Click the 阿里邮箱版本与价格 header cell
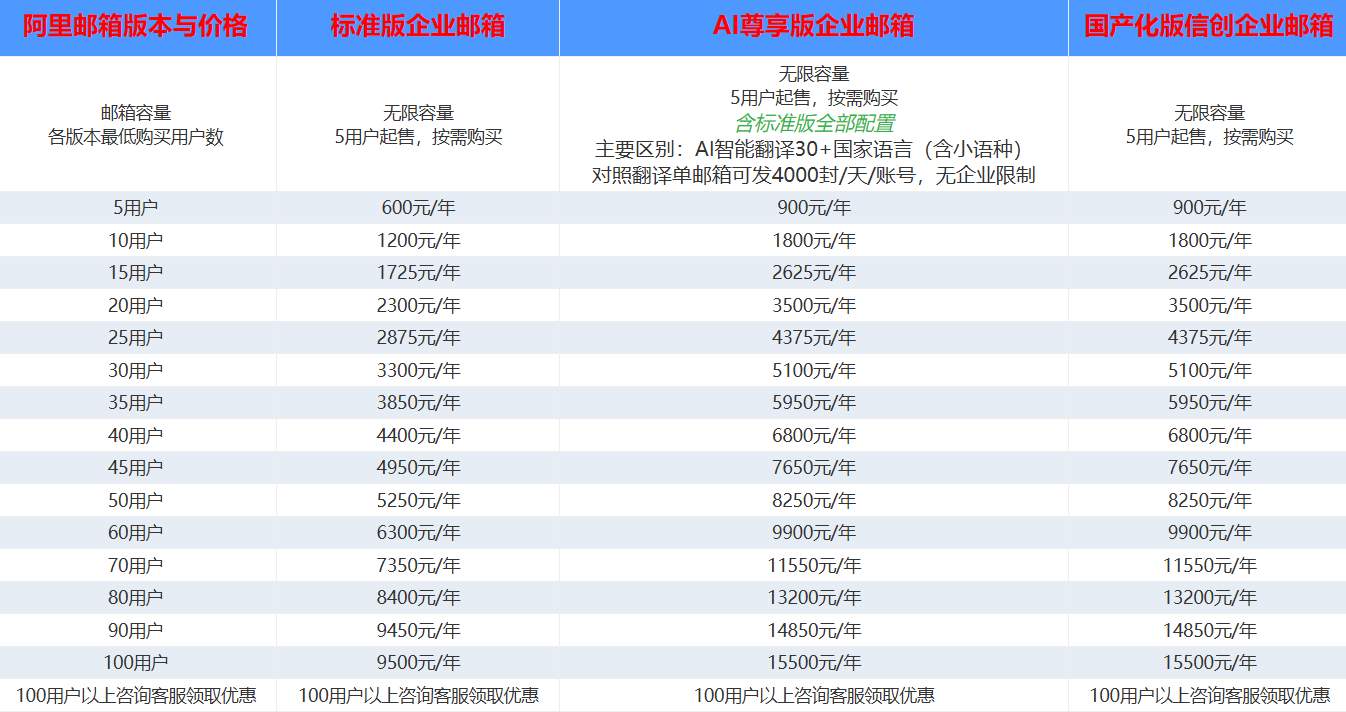Image resolution: width=1346 pixels, height=712 pixels. [x=135, y=27]
